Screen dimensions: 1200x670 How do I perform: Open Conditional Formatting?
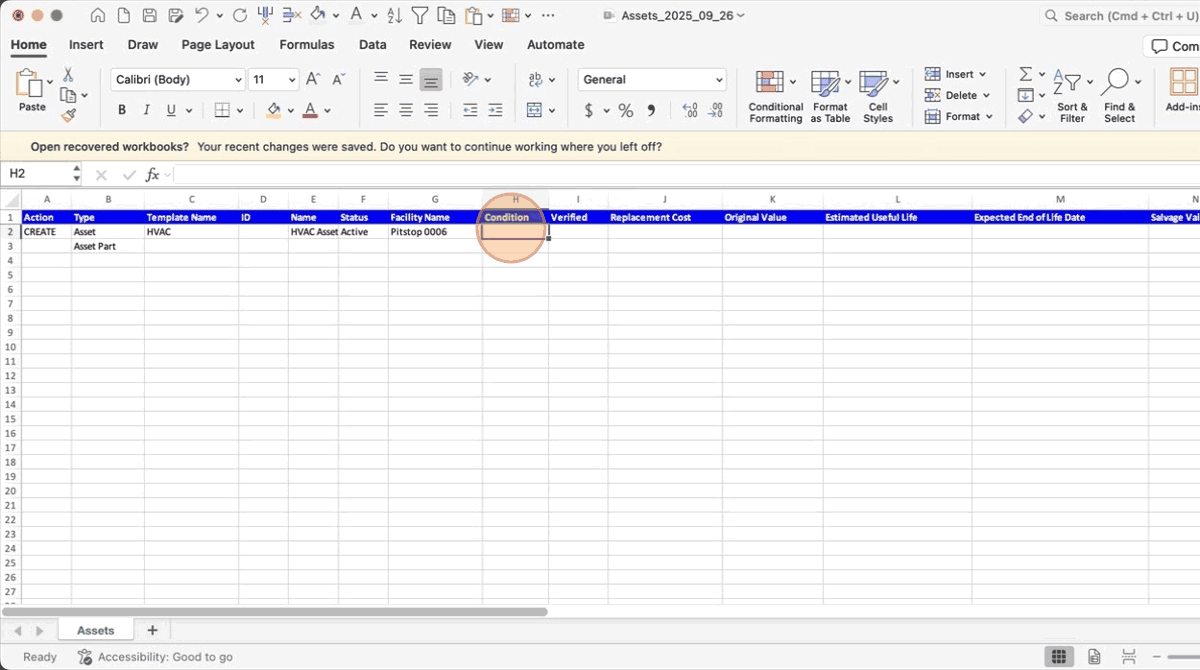775,96
